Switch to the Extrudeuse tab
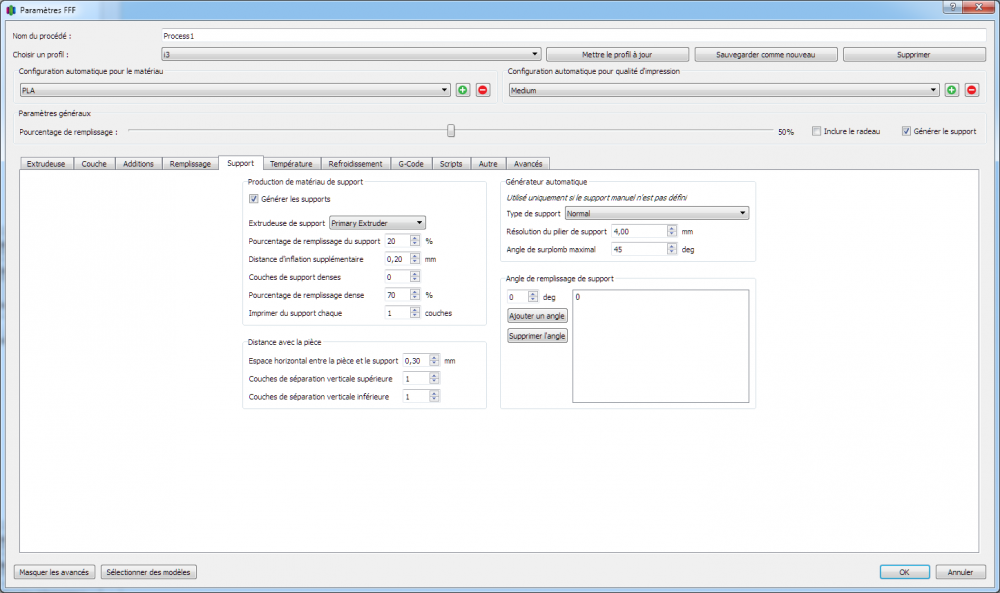 pyautogui.click(x=46, y=164)
